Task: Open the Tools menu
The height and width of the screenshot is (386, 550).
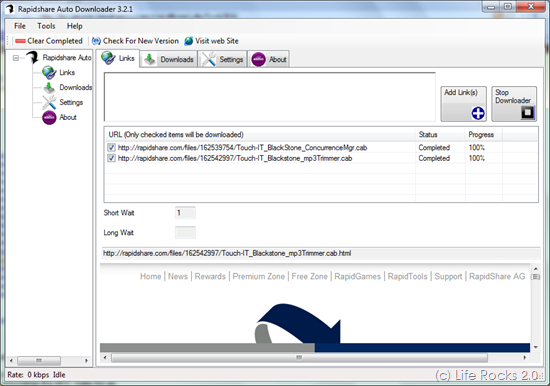Action: (x=46, y=26)
